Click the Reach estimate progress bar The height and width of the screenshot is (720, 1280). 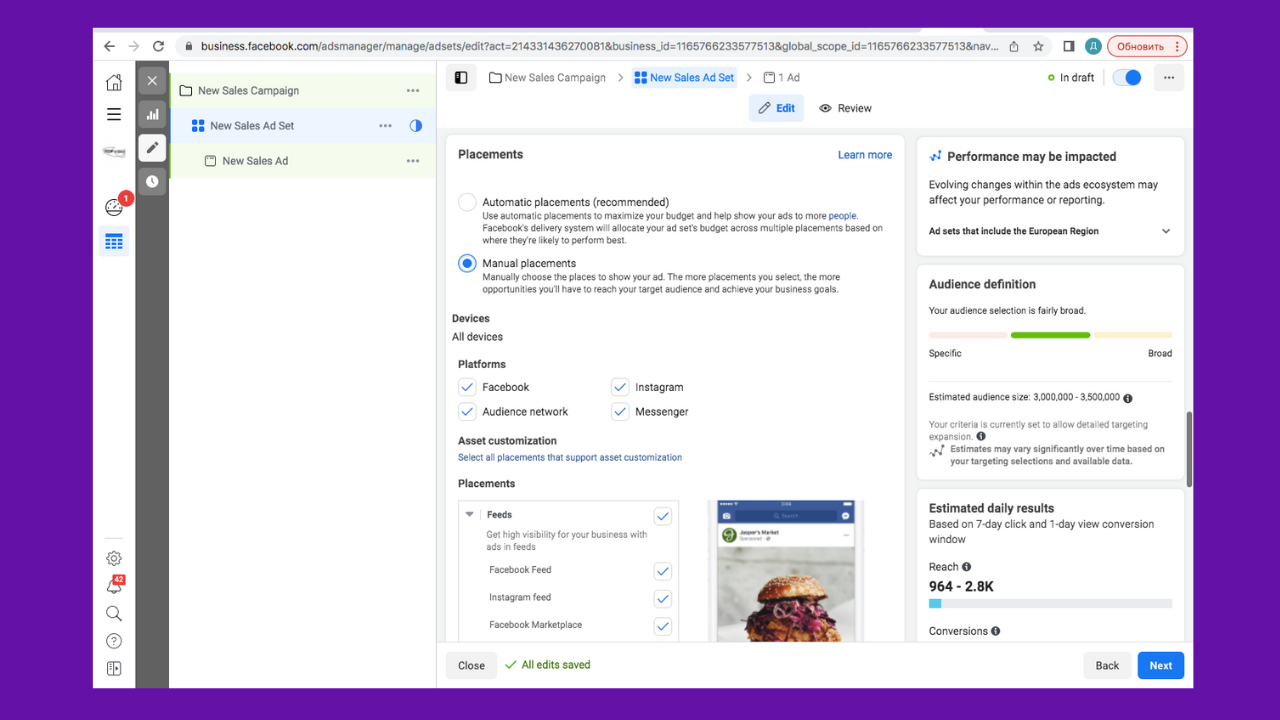click(1050, 604)
